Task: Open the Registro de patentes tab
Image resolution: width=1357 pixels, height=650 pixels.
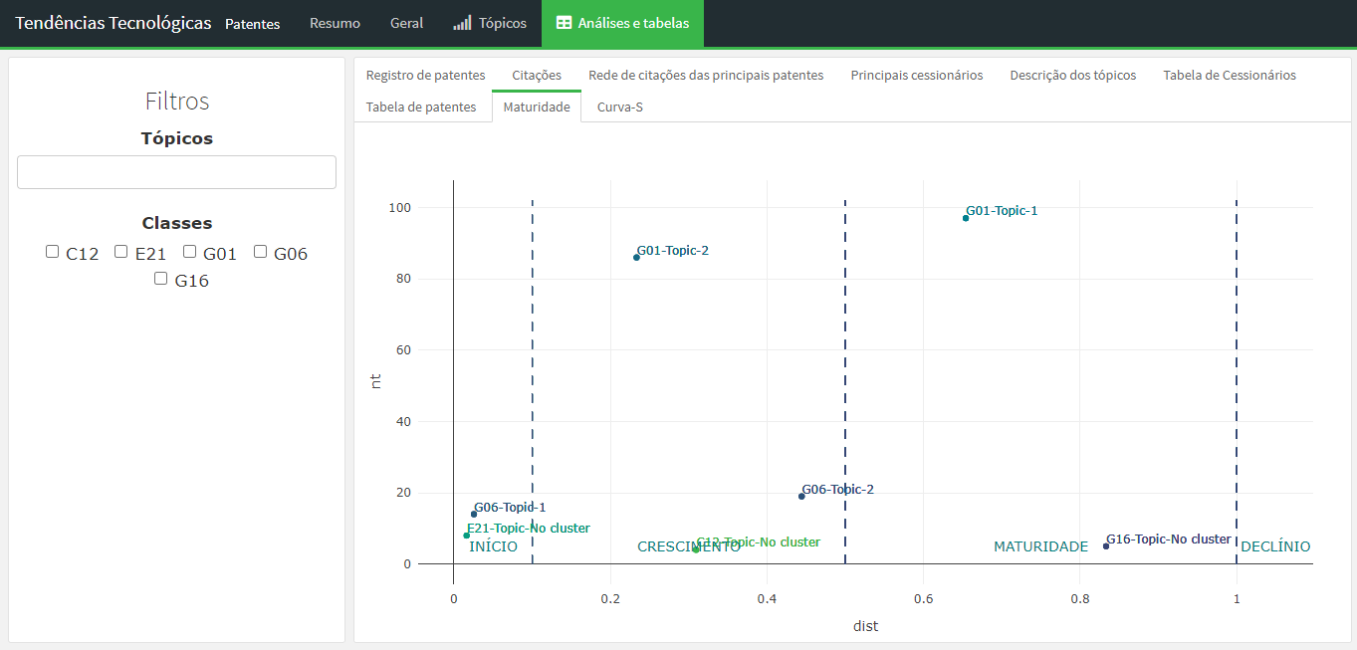Action: pos(425,75)
